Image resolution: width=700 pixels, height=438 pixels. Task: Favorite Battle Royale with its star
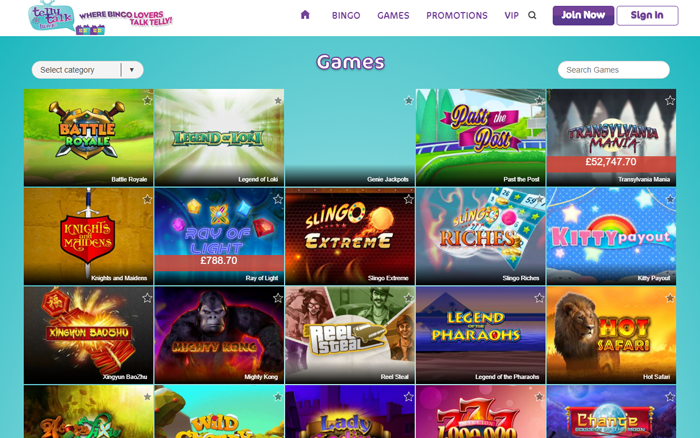[x=147, y=100]
